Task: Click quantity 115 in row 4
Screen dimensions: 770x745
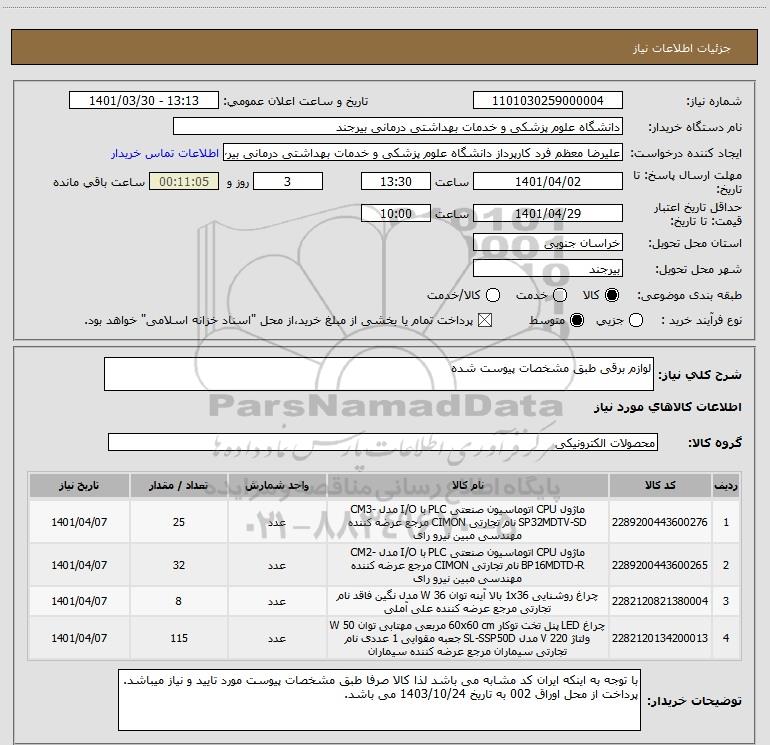Action: (179, 638)
